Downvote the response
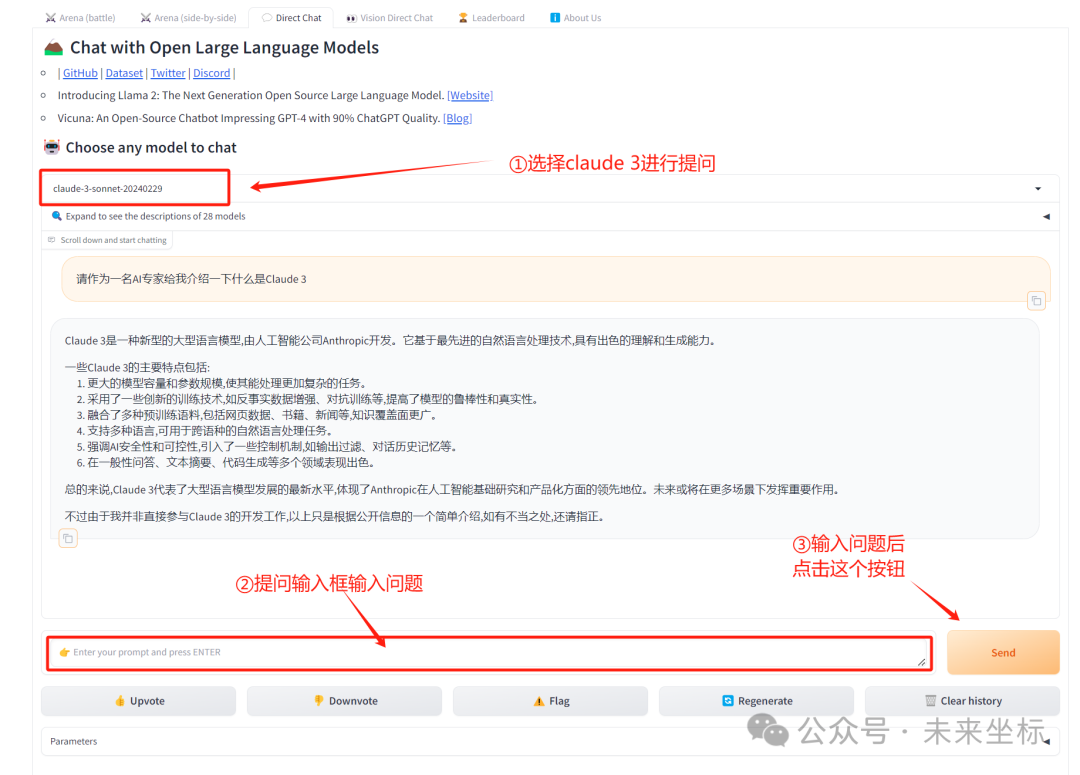The image size is (1080, 775). (x=344, y=701)
